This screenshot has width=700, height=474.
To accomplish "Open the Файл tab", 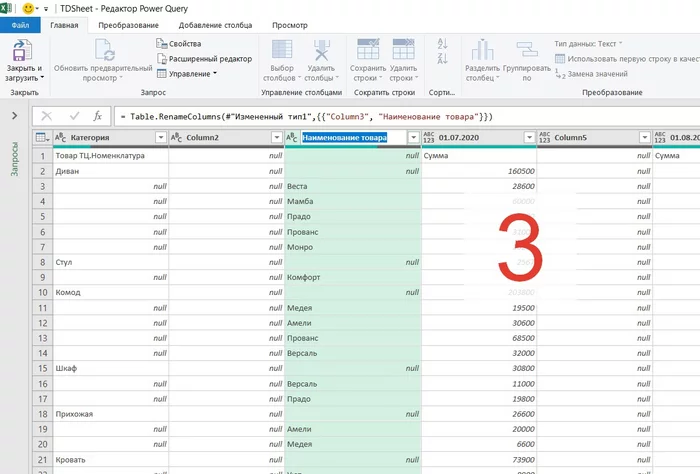I will 20,25.
